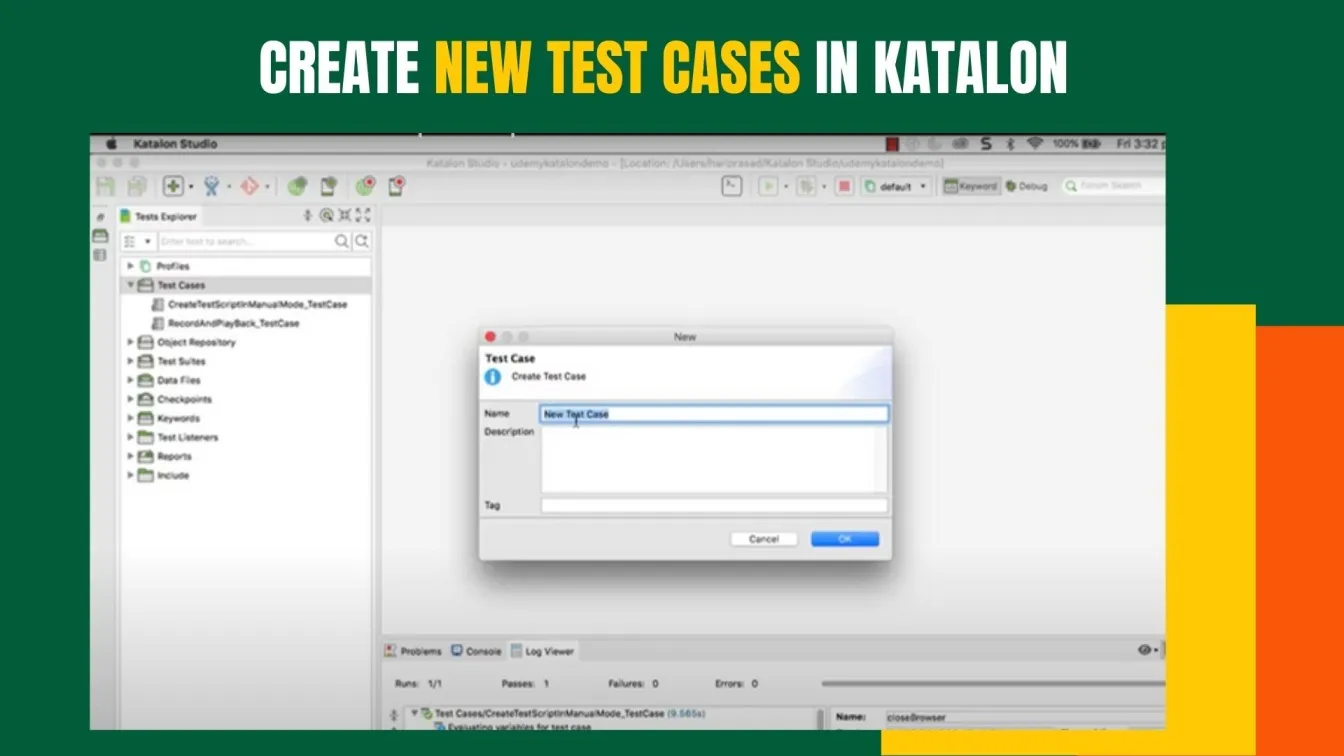Screen dimensions: 1344x756
Task: Switch to the Console tab
Action: (x=476, y=651)
